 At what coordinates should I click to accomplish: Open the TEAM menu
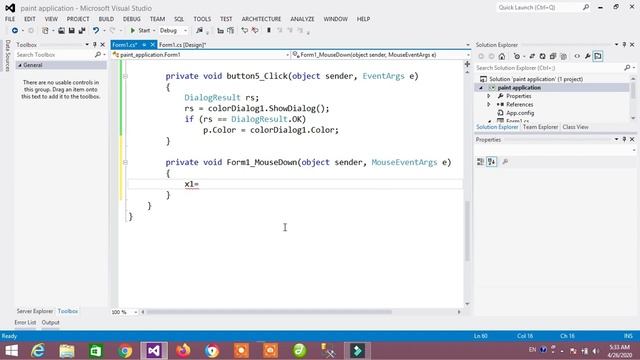tap(157, 19)
